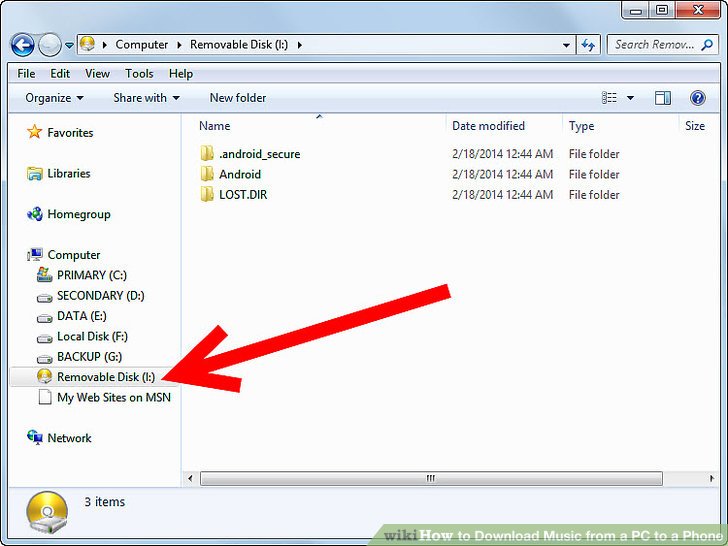The width and height of the screenshot is (728, 546).
Task: Select the Android folder icon
Action: pos(207,174)
